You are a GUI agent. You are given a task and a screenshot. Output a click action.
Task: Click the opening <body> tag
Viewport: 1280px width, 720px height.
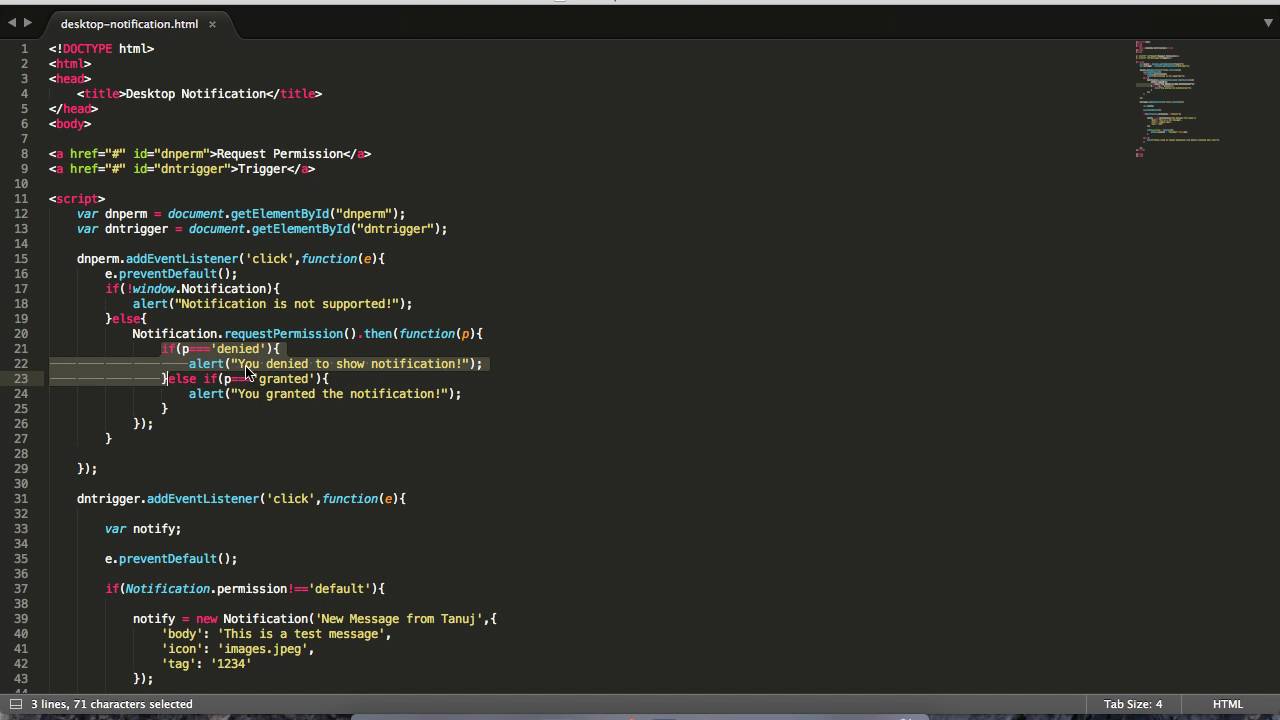pyautogui.click(x=70, y=124)
